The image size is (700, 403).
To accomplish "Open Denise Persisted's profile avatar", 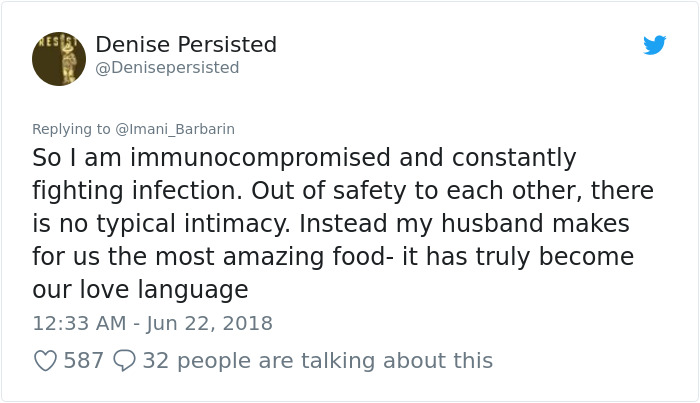I will [x=59, y=57].
